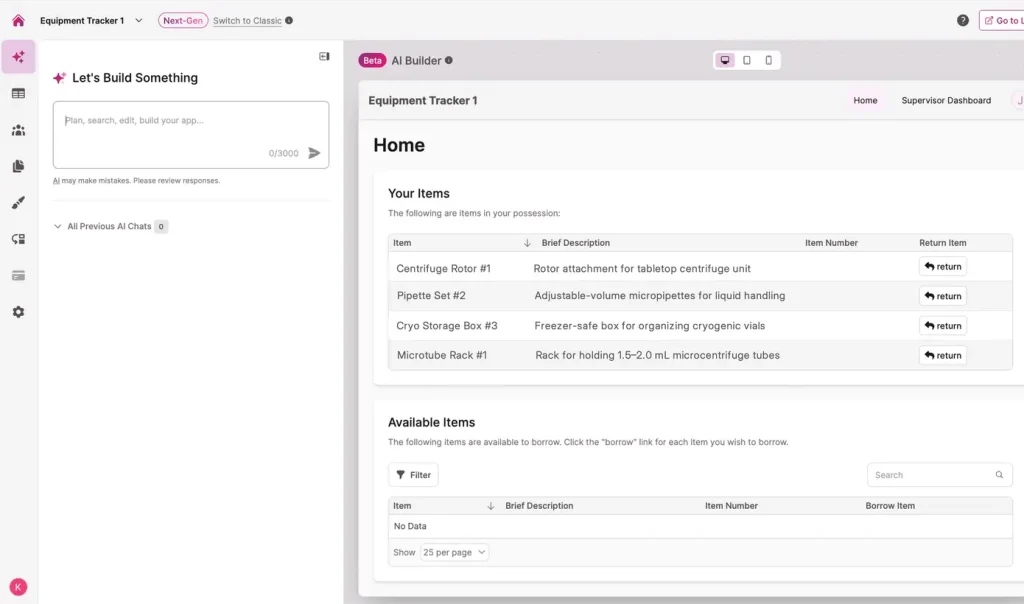This screenshot has height=604, width=1024.
Task: Click Switch to Classic link
Action: coord(247,21)
